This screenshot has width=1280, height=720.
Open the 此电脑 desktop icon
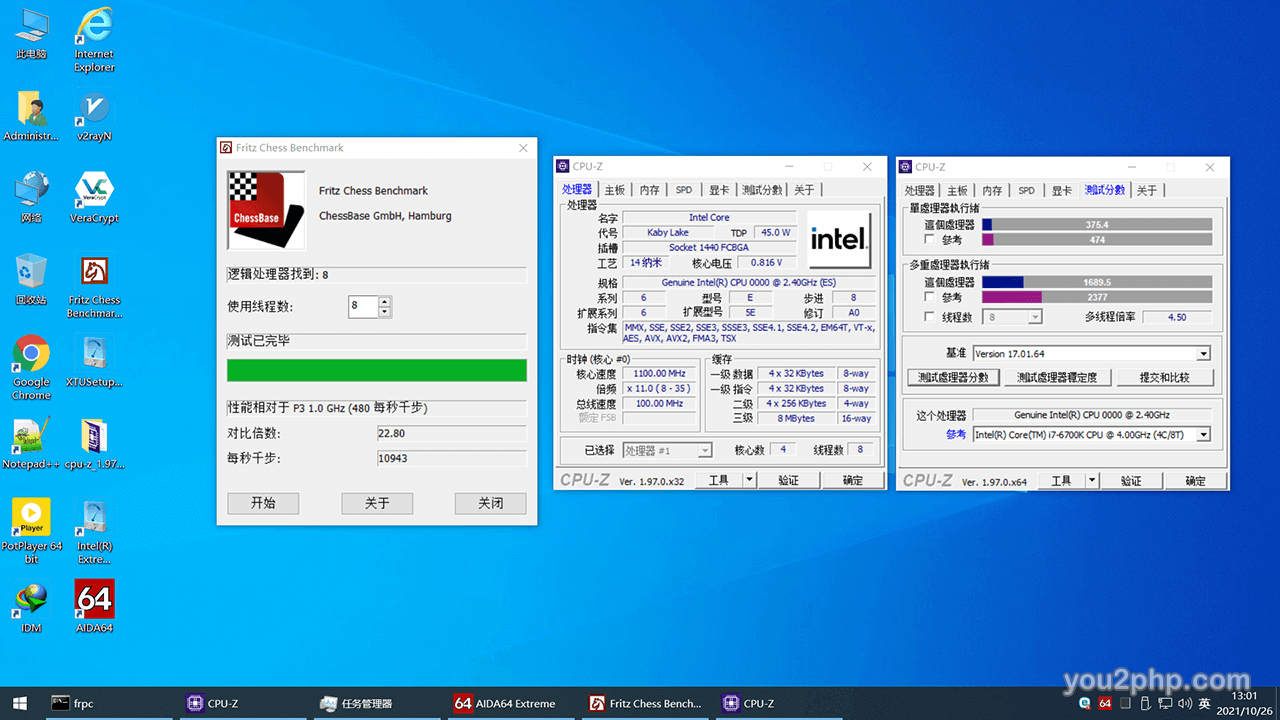tap(32, 33)
